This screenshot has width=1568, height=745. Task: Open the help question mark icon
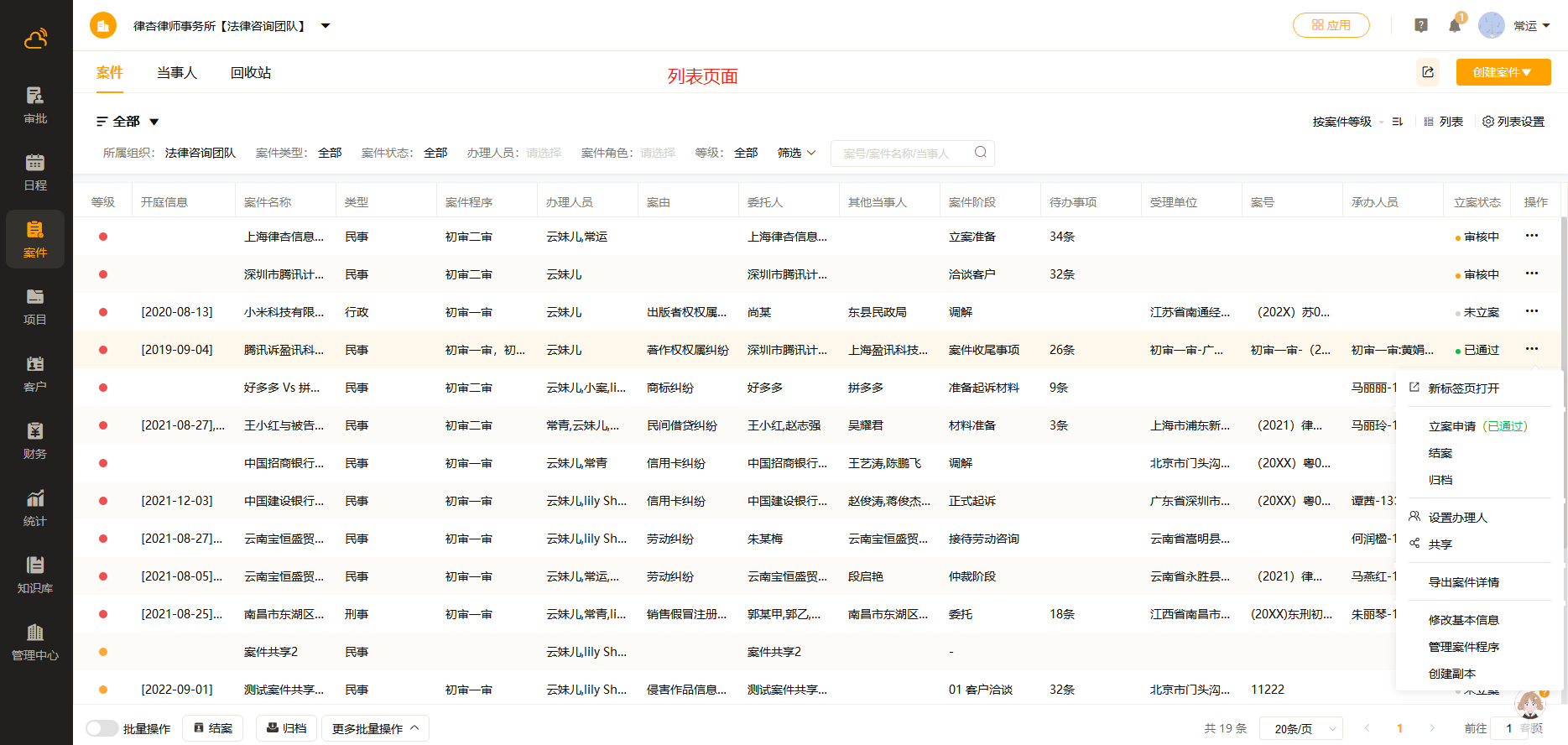1421,25
